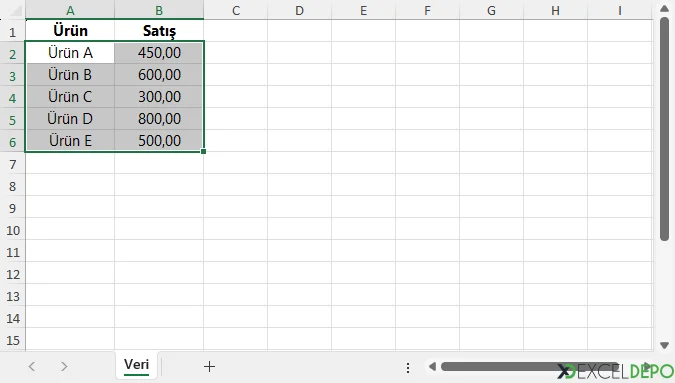Viewport: 675px width, 383px height.
Task: Select column B header
Action: click(x=159, y=10)
